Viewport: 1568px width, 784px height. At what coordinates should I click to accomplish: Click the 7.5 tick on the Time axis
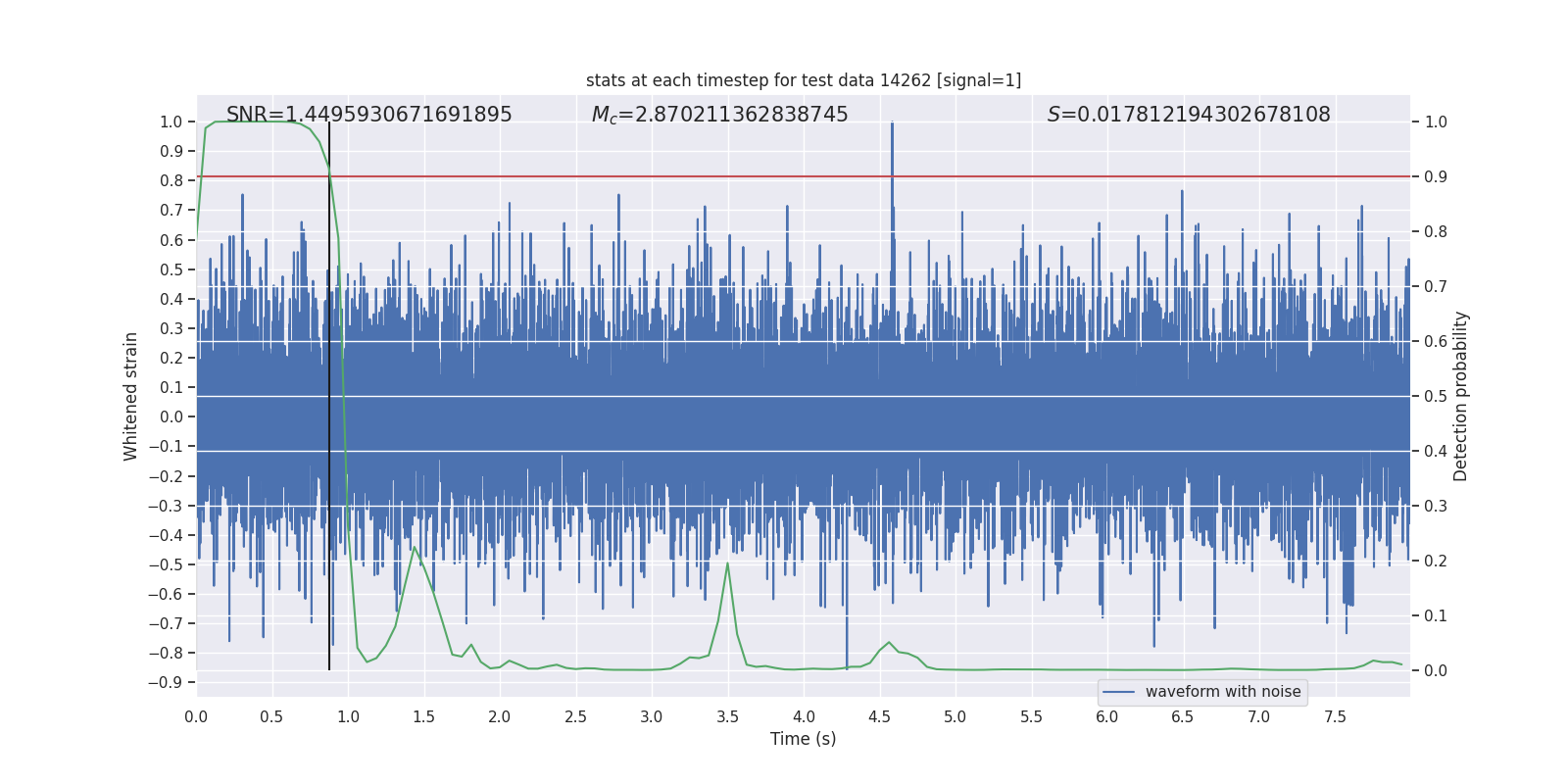pyautogui.click(x=1335, y=717)
